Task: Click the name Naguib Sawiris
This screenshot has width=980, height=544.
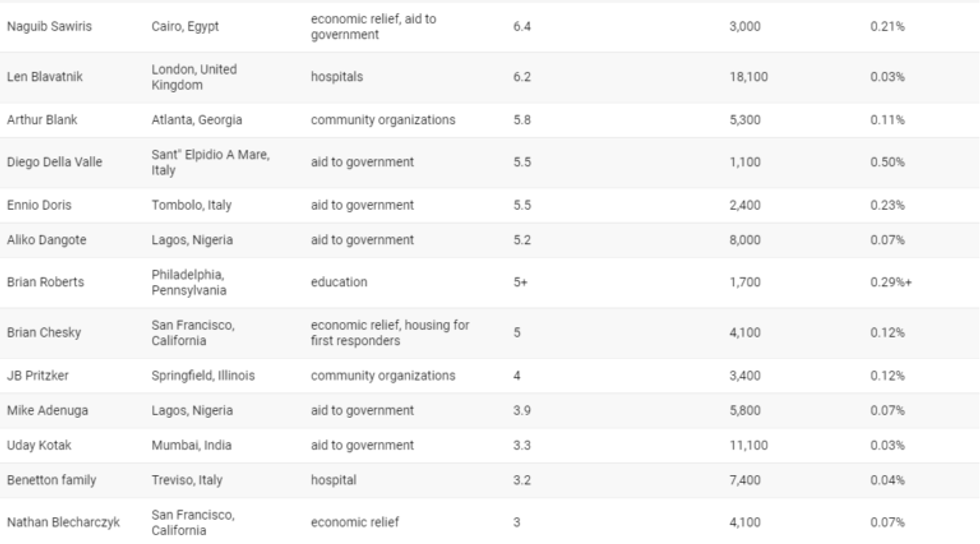Action: coord(49,27)
